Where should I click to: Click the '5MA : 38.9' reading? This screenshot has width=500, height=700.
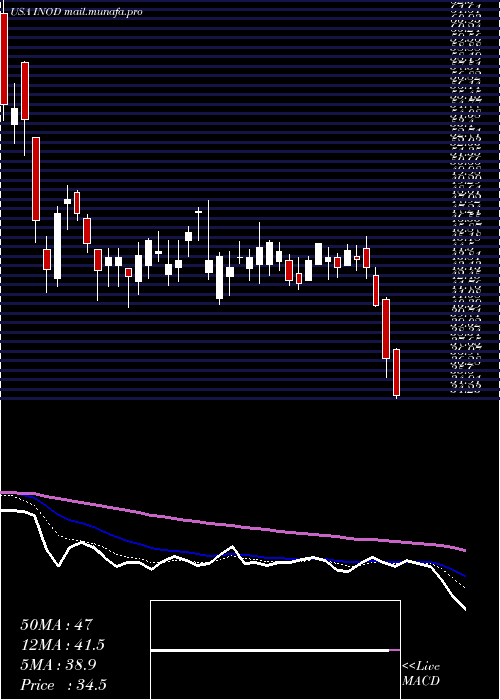(58, 665)
